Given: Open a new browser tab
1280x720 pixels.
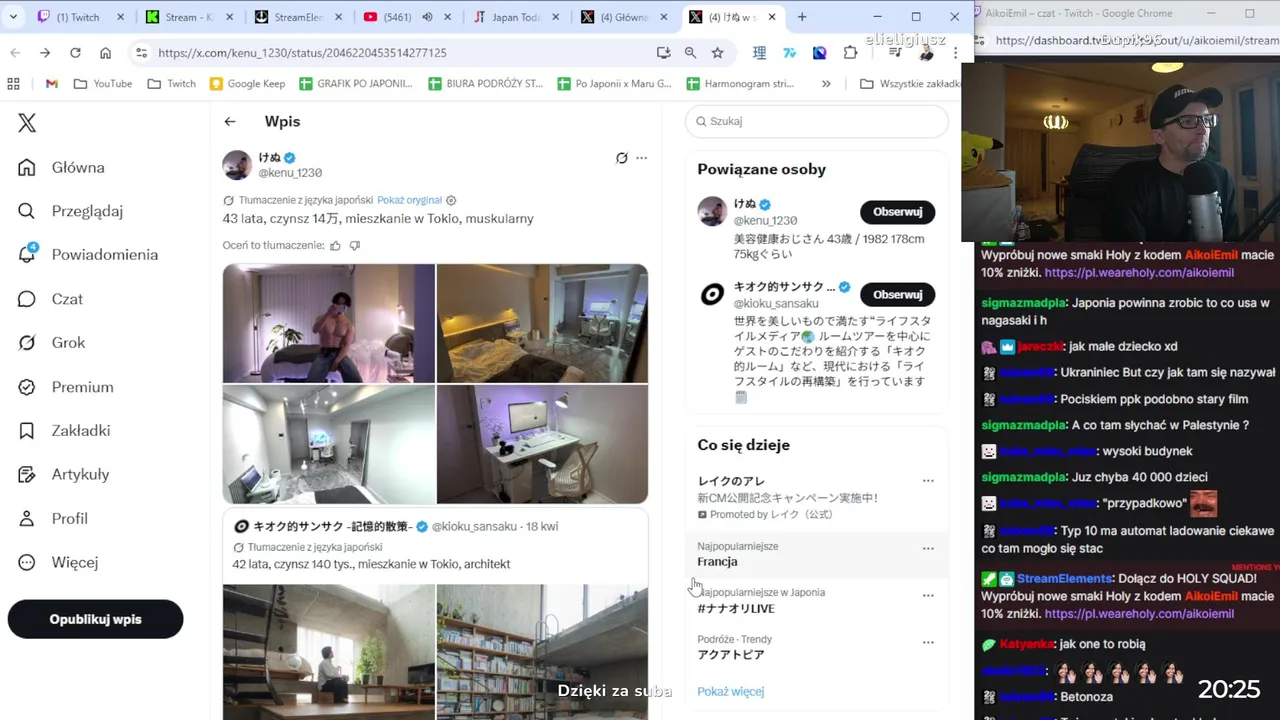Looking at the screenshot, I should click(802, 17).
